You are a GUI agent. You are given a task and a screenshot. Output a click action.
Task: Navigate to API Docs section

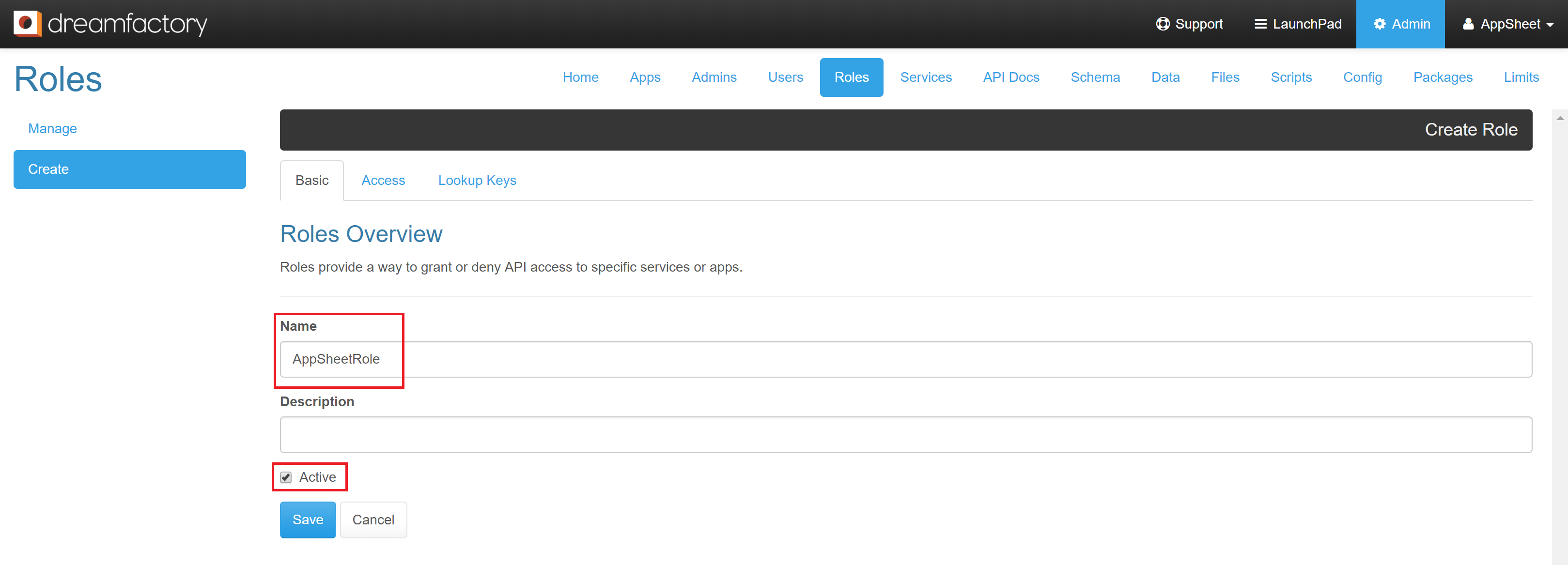click(1010, 77)
